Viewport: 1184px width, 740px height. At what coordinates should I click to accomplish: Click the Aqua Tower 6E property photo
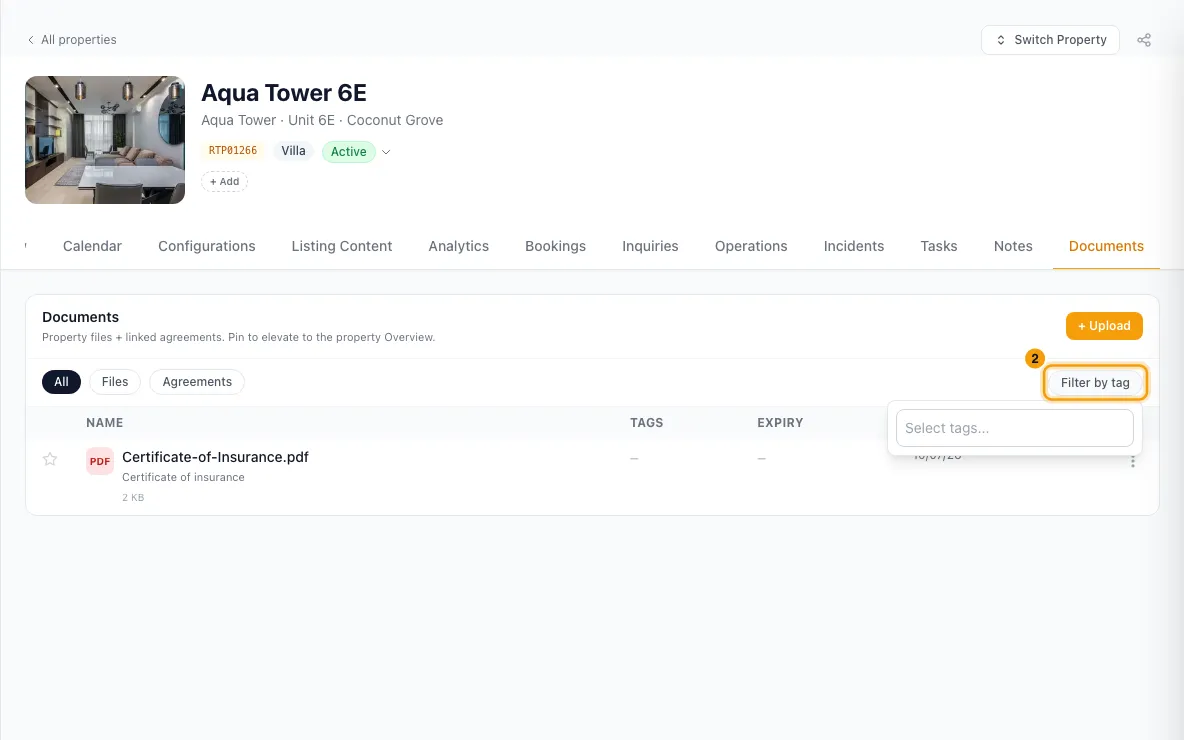point(105,140)
